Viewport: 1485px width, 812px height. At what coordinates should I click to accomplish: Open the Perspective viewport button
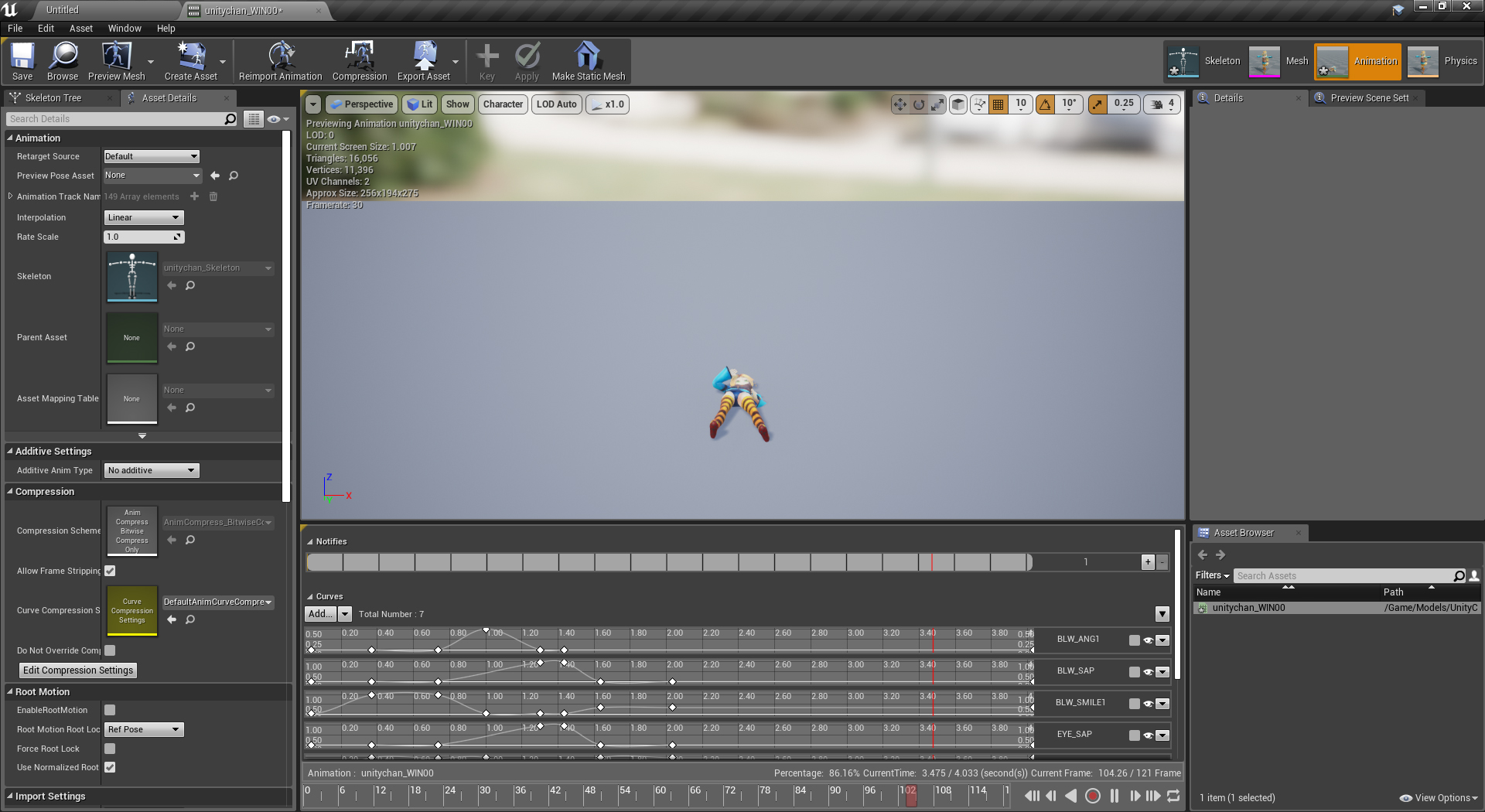(361, 104)
